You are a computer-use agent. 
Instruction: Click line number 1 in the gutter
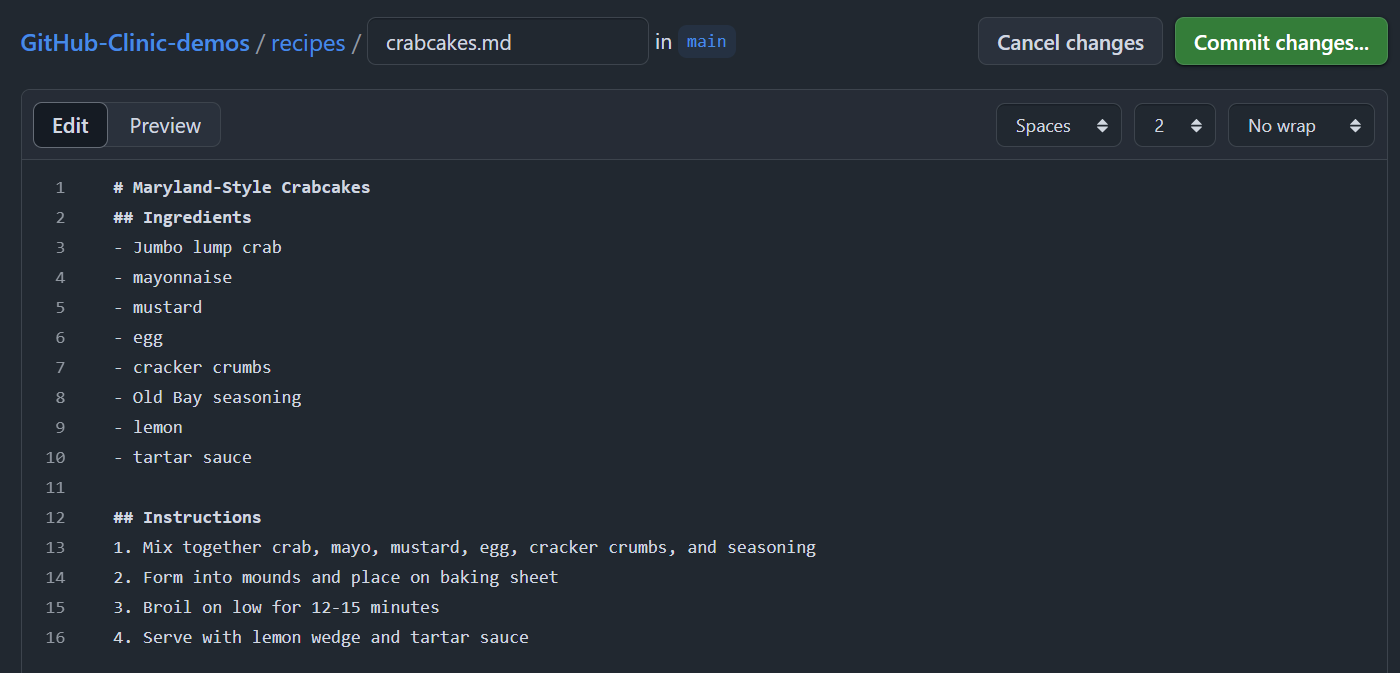[60, 187]
